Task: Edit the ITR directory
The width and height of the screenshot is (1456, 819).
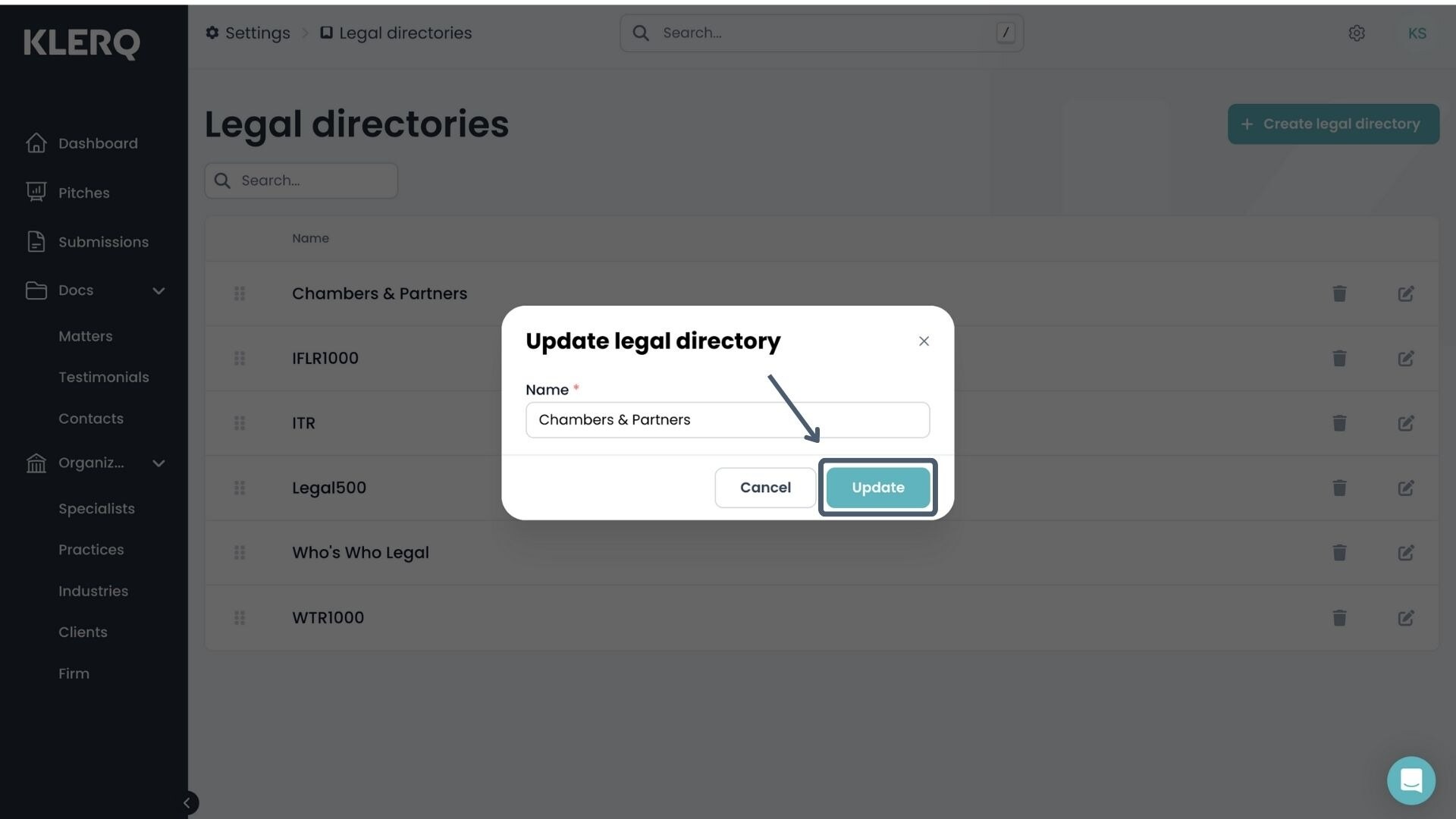Action: click(1406, 423)
